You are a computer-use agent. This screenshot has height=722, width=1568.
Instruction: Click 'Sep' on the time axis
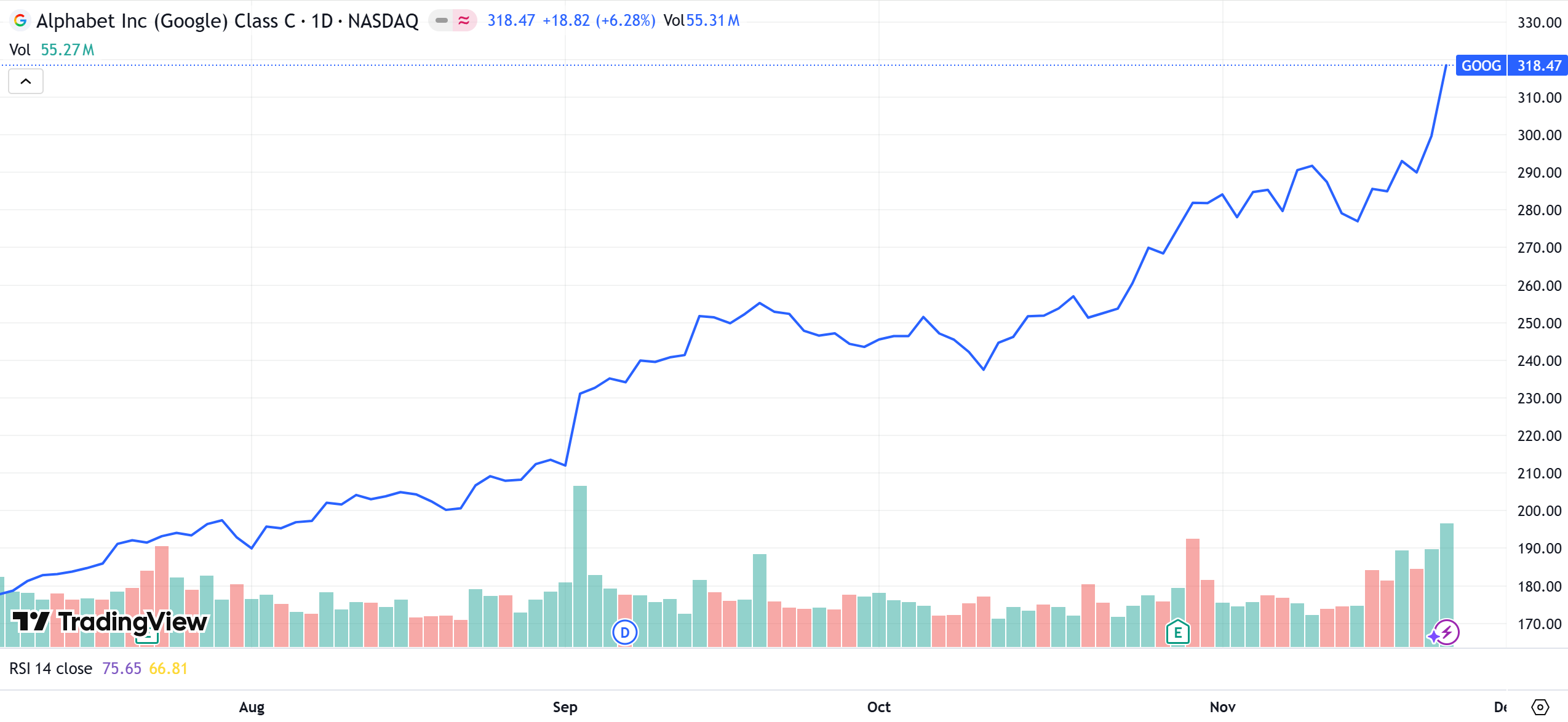pyautogui.click(x=565, y=707)
